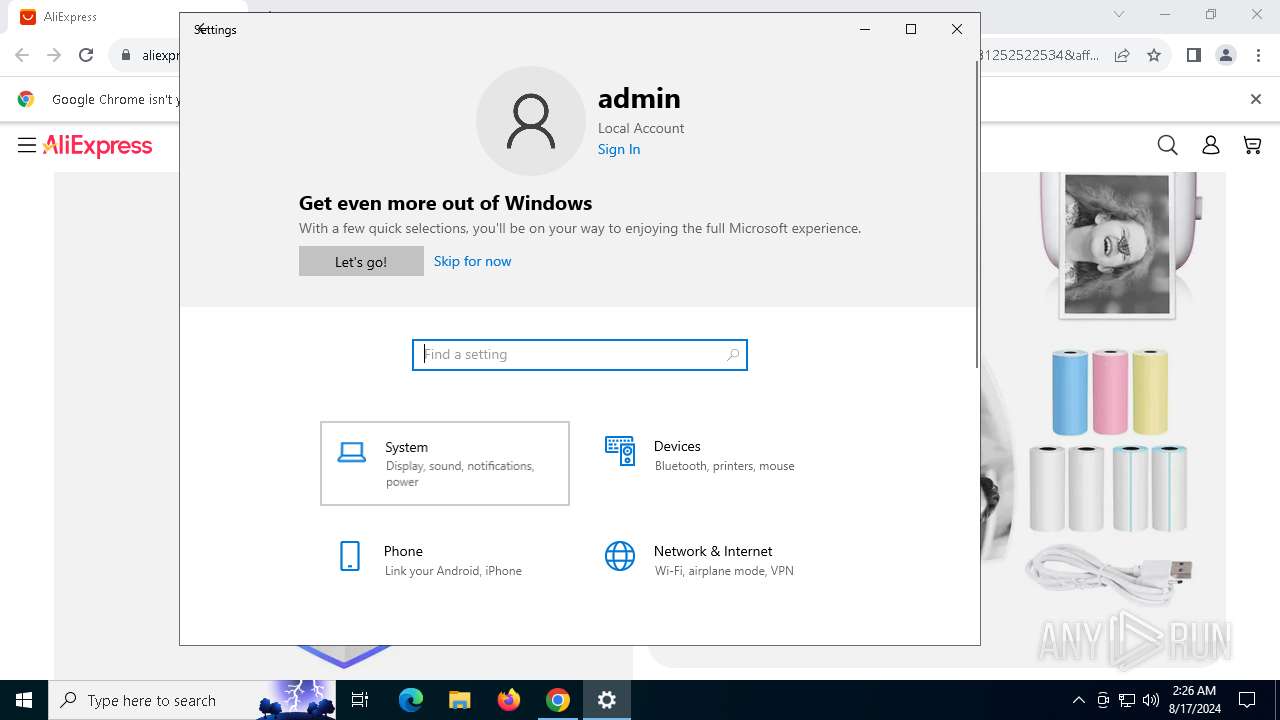Dismiss the Chrome default browser infobar
1280x720 pixels.
[1256, 99]
